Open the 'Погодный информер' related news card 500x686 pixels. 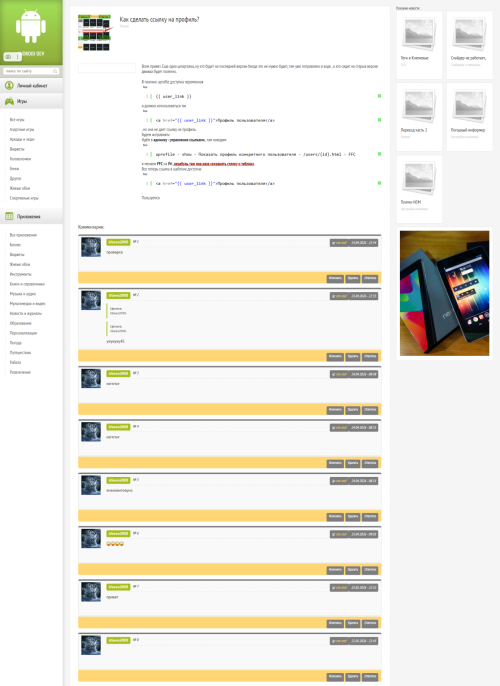(469, 117)
